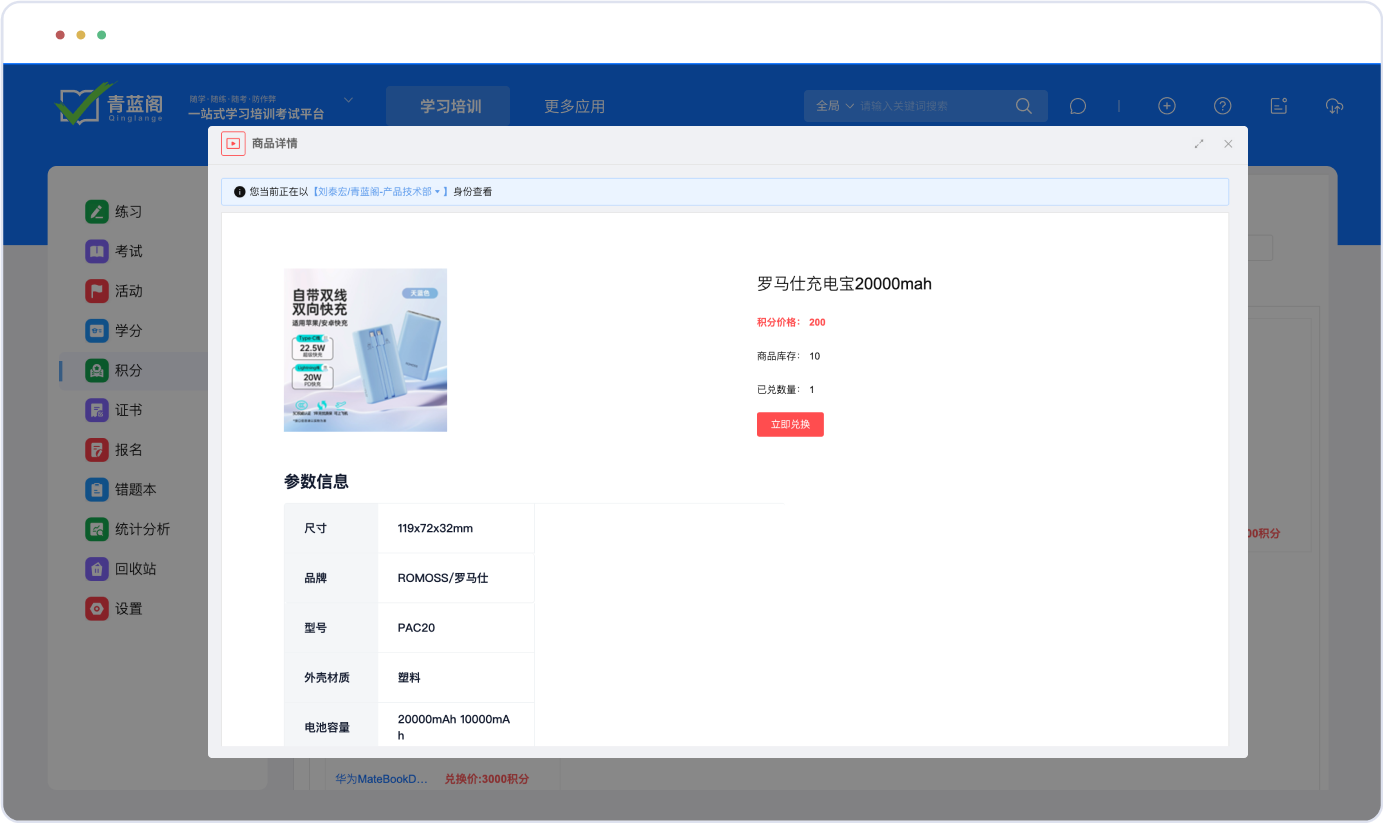Switch to the 学习培训 tab
Viewport: 1383px width, 823px height.
[450, 106]
